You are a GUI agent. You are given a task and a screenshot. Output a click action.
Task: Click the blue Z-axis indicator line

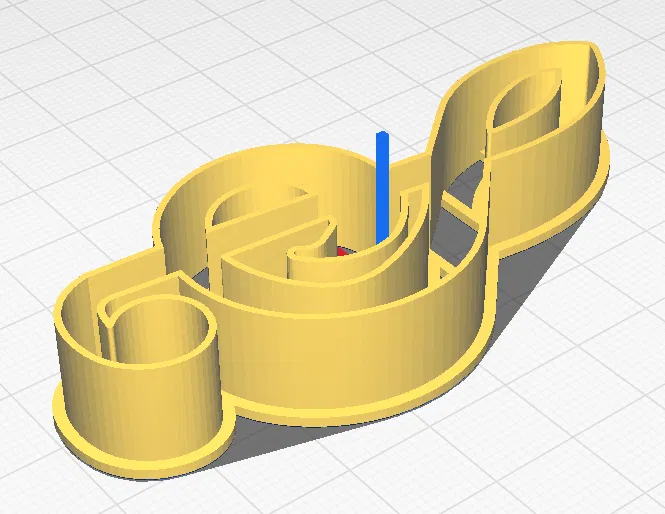[x=382, y=188]
